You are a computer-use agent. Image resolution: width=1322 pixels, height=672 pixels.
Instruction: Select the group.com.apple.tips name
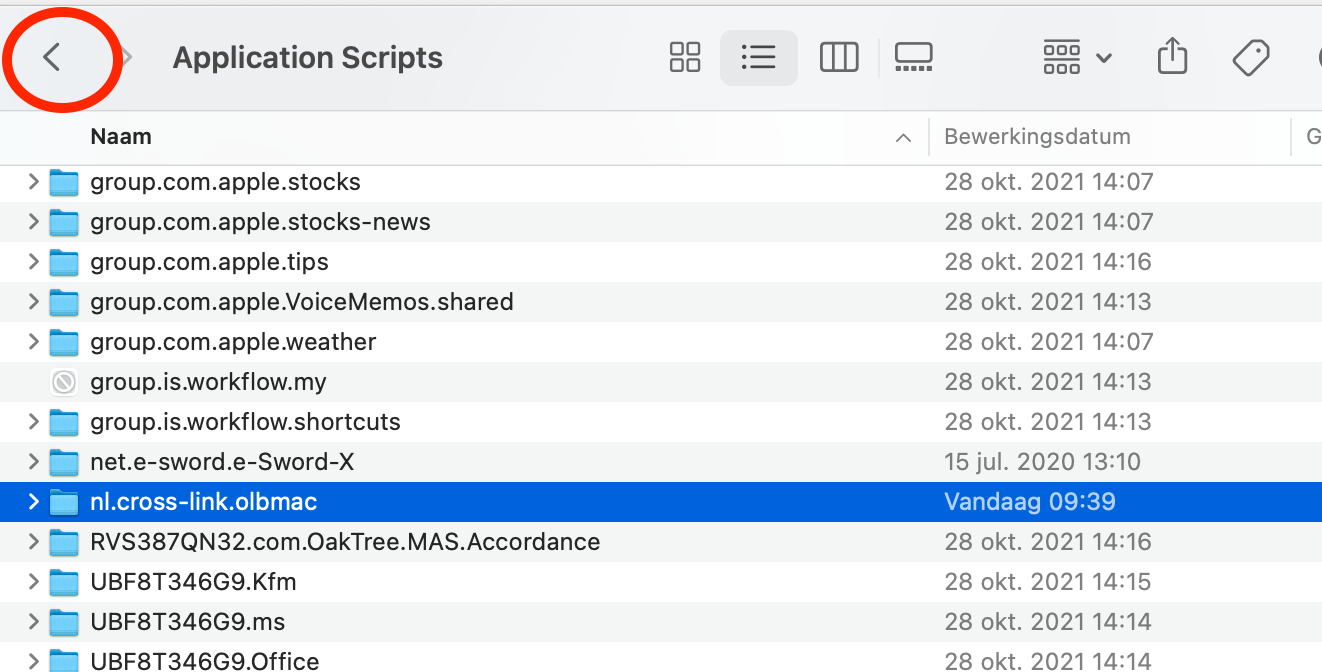(x=209, y=262)
